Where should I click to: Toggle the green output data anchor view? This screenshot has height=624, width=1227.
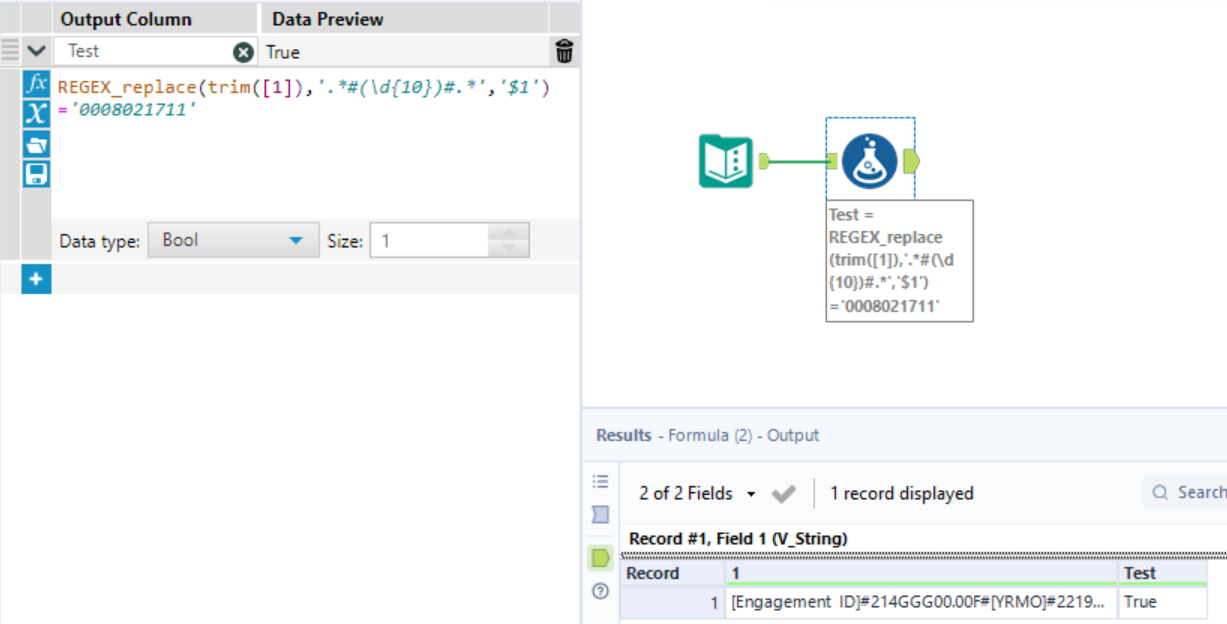(601, 558)
